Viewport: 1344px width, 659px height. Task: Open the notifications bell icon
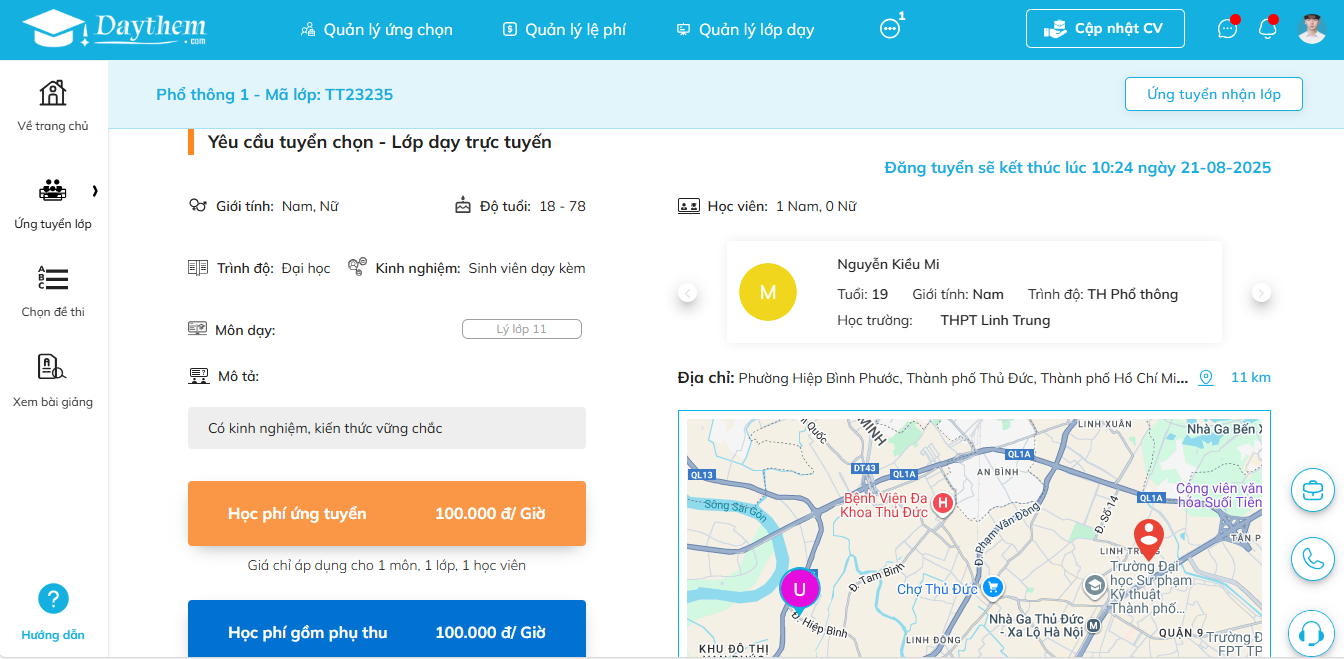pos(1267,29)
